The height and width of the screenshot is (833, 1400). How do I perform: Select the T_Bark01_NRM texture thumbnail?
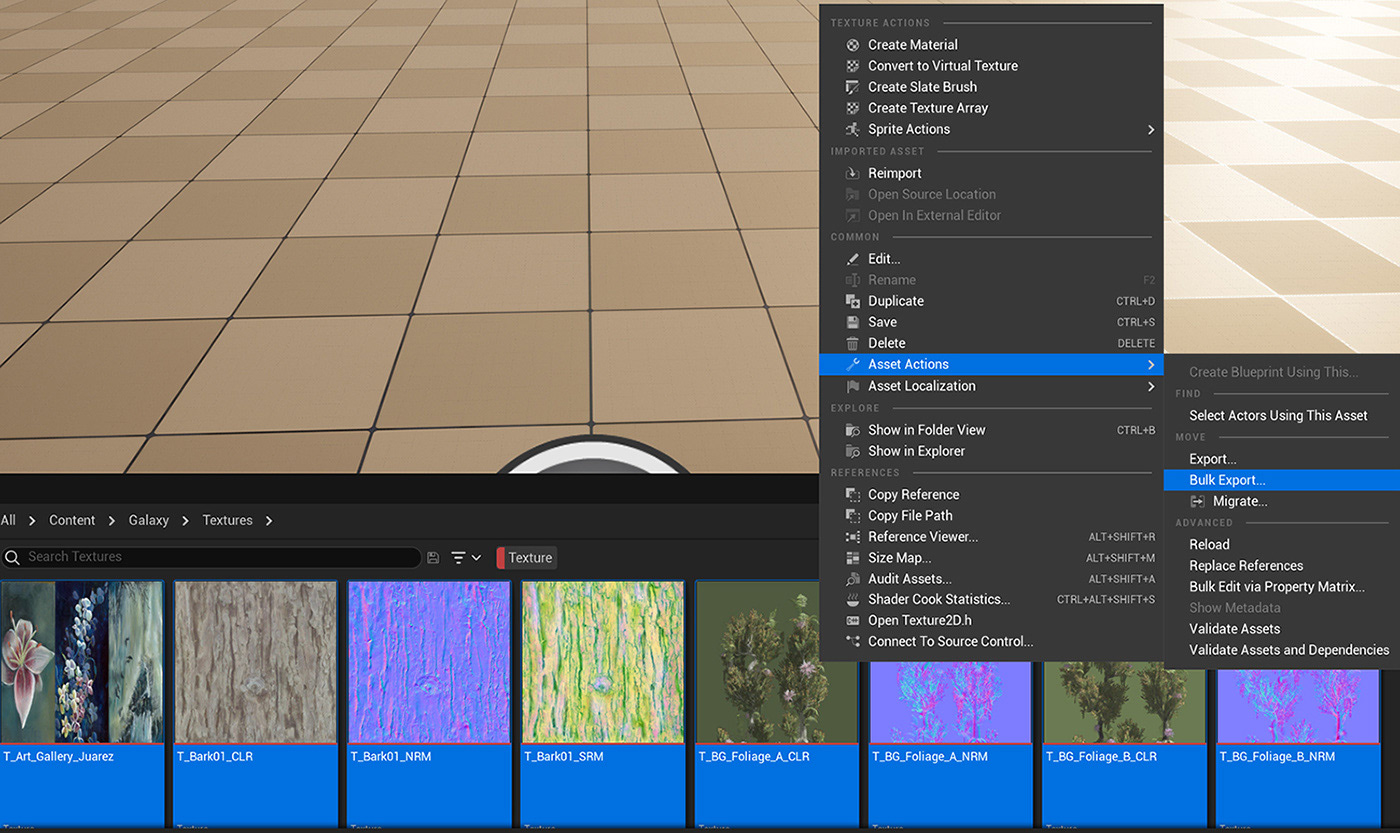tap(429, 662)
